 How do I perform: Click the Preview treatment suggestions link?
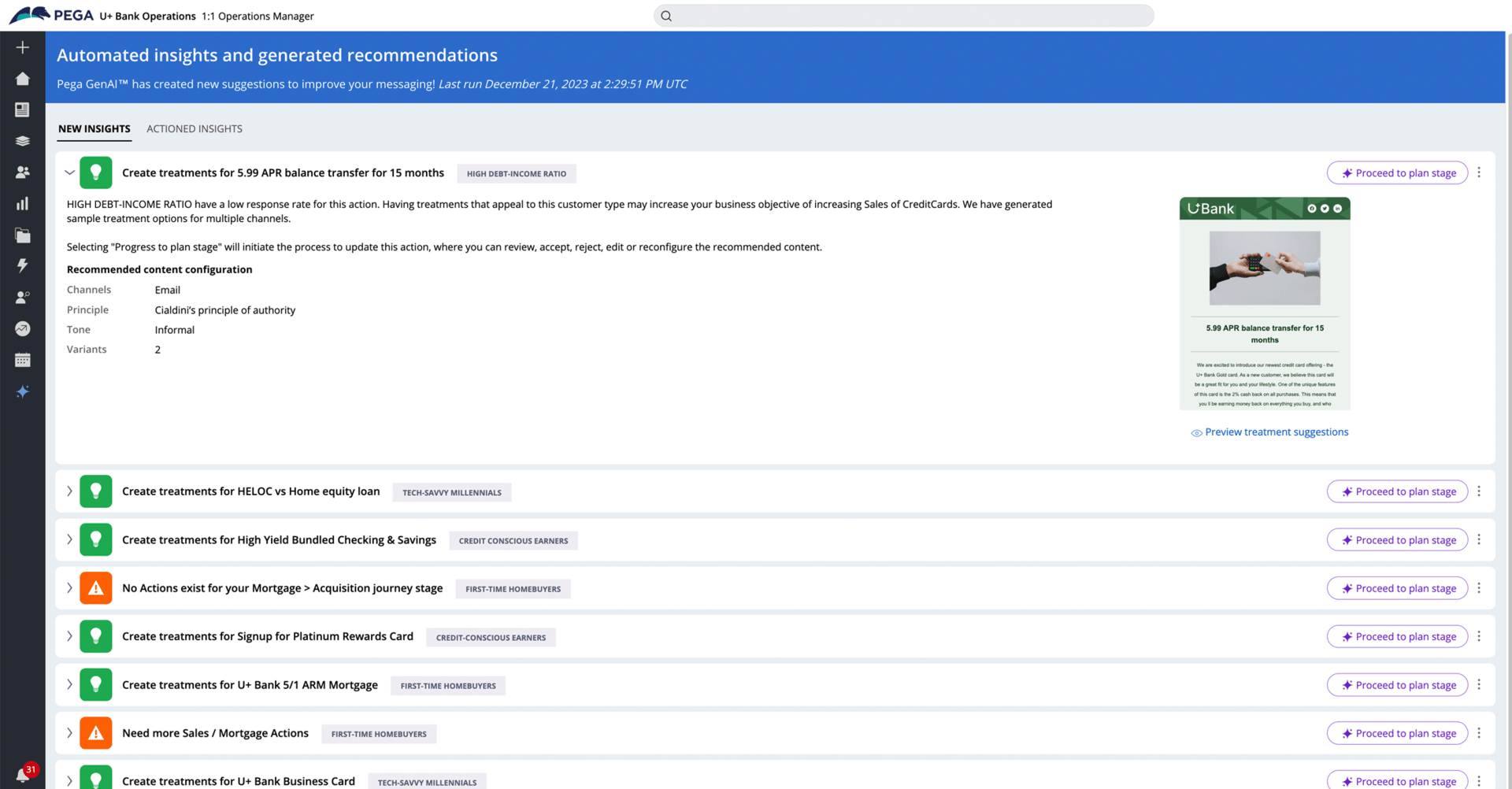[x=1276, y=432]
